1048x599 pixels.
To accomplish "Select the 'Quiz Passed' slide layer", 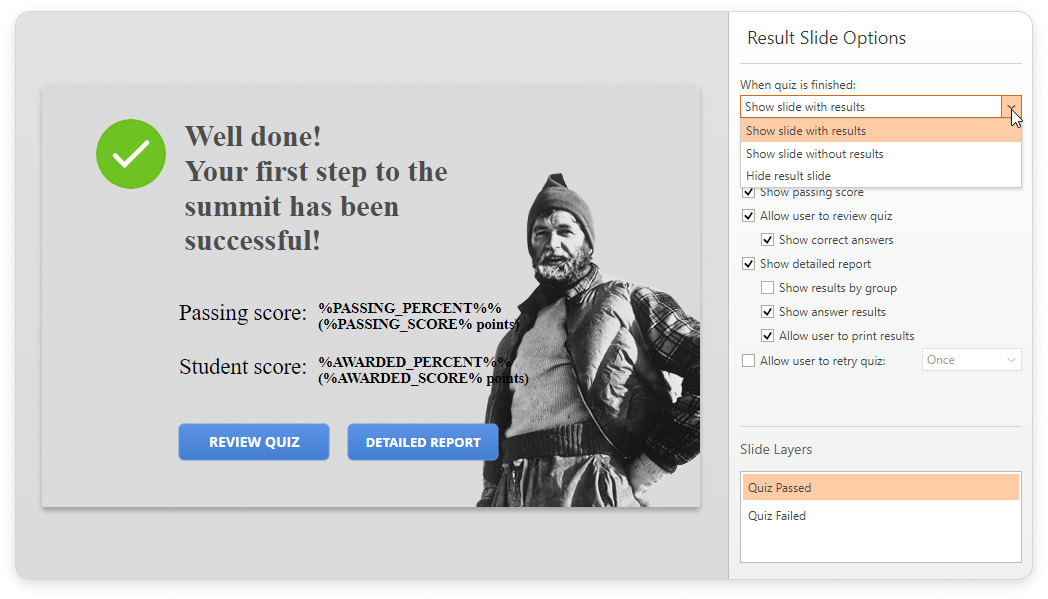I will point(880,487).
